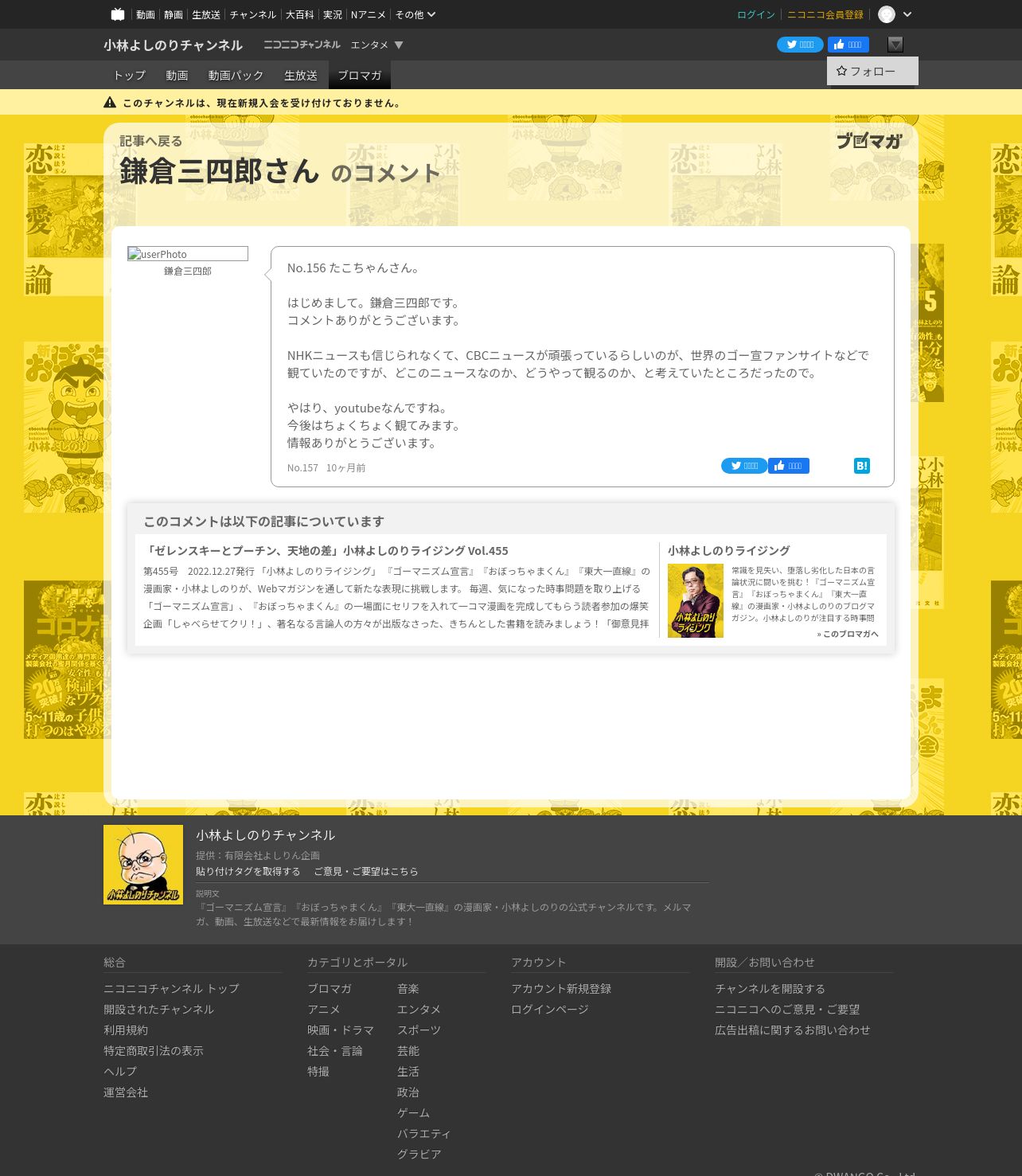This screenshot has height=1176, width=1022.
Task: Open footer category スポーツ link
Action: tap(419, 1029)
